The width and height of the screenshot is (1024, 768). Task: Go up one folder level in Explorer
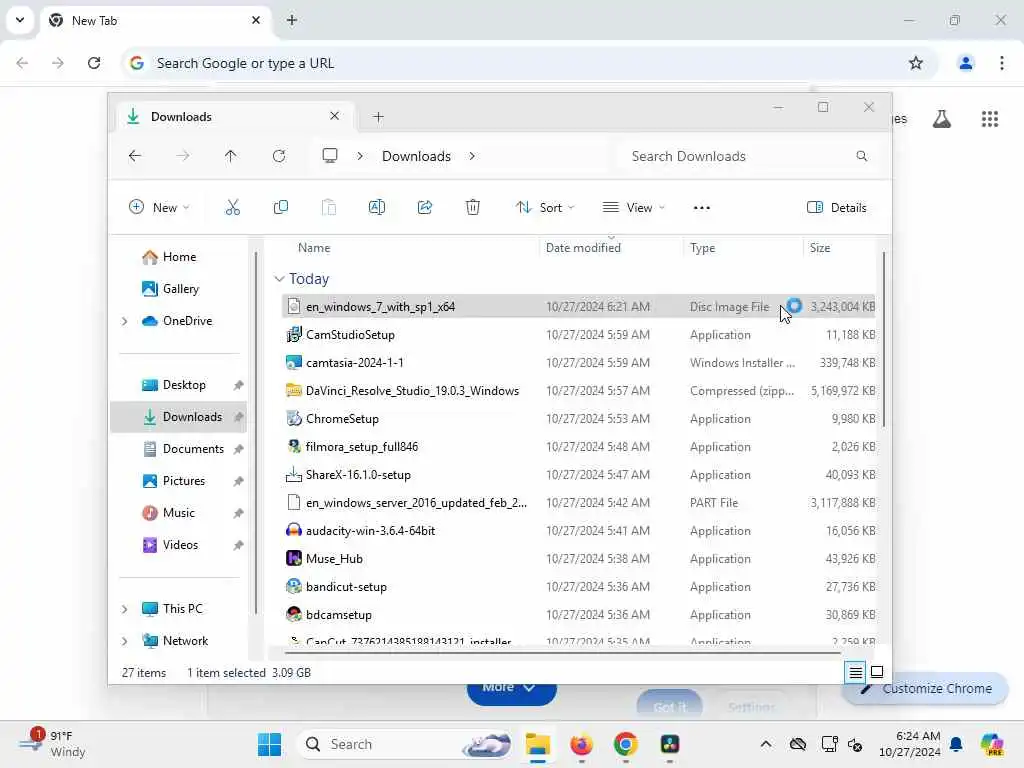[231, 156]
